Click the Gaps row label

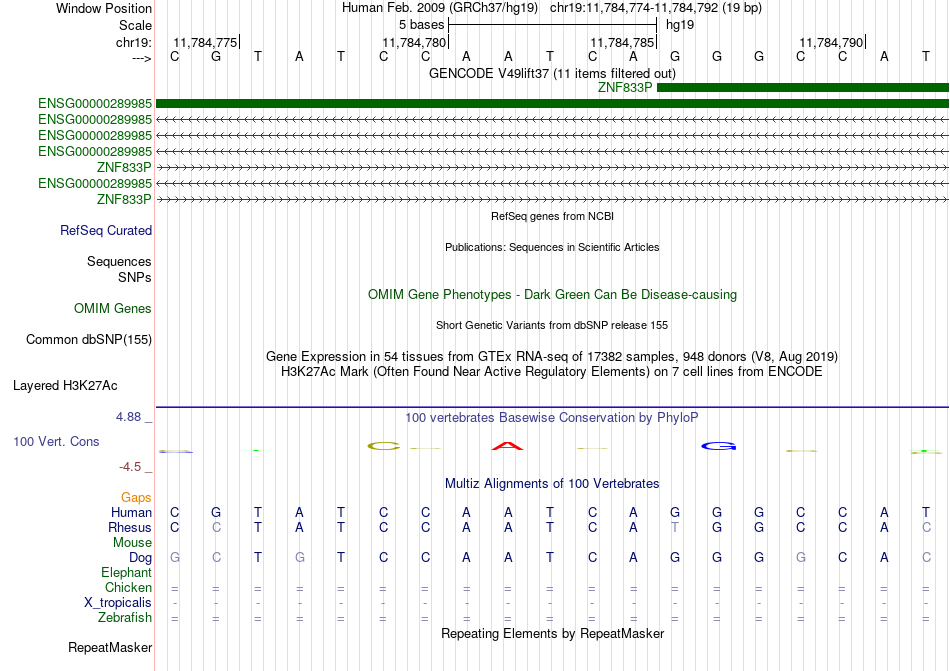136,497
